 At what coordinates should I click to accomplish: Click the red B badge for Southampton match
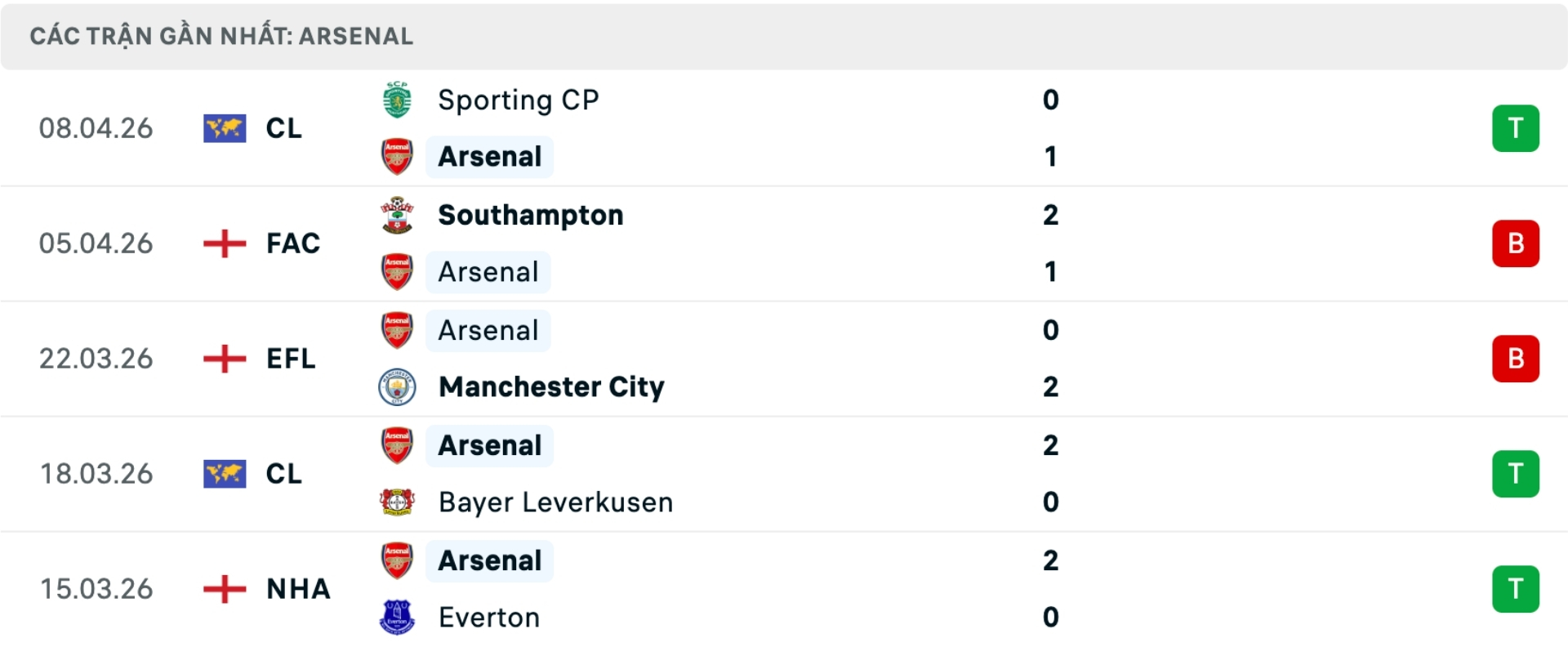[x=1515, y=243]
